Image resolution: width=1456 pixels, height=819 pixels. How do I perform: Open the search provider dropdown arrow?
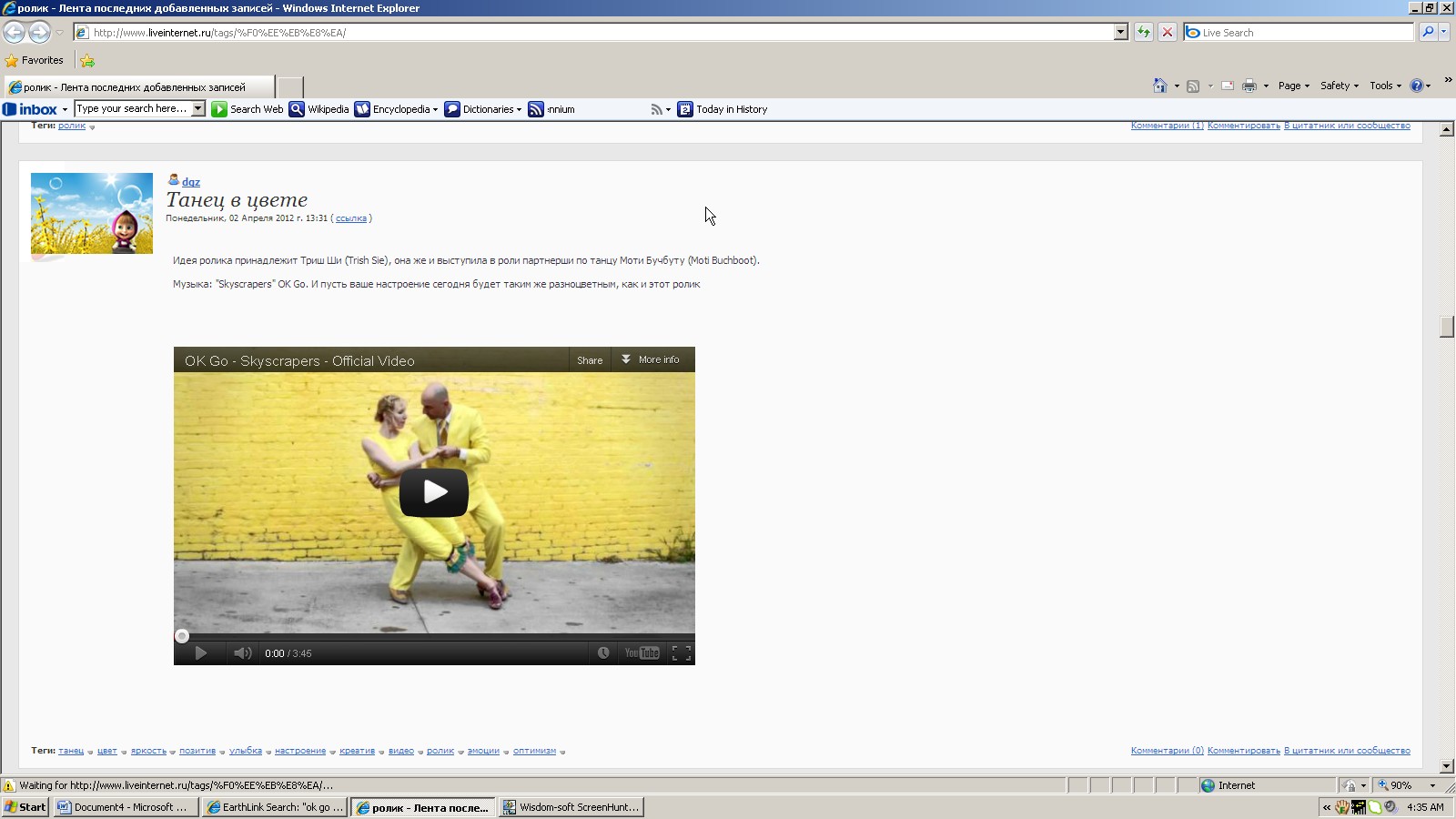coord(1444,32)
